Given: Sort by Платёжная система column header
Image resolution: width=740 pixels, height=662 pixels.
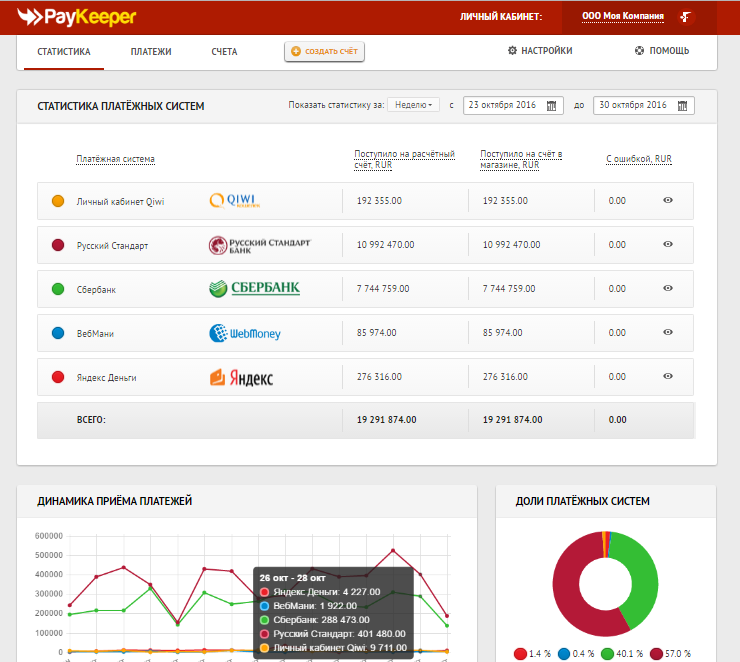Looking at the screenshot, I should tap(115, 160).
